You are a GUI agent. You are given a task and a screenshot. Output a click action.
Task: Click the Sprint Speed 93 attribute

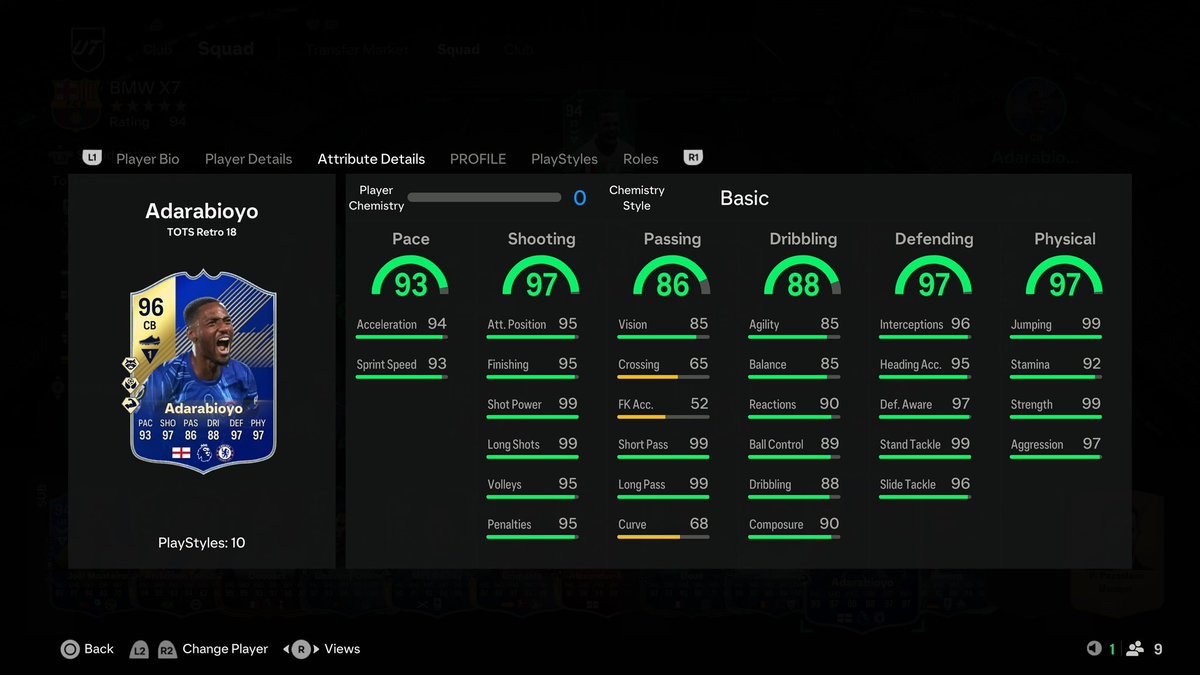[x=402, y=366]
